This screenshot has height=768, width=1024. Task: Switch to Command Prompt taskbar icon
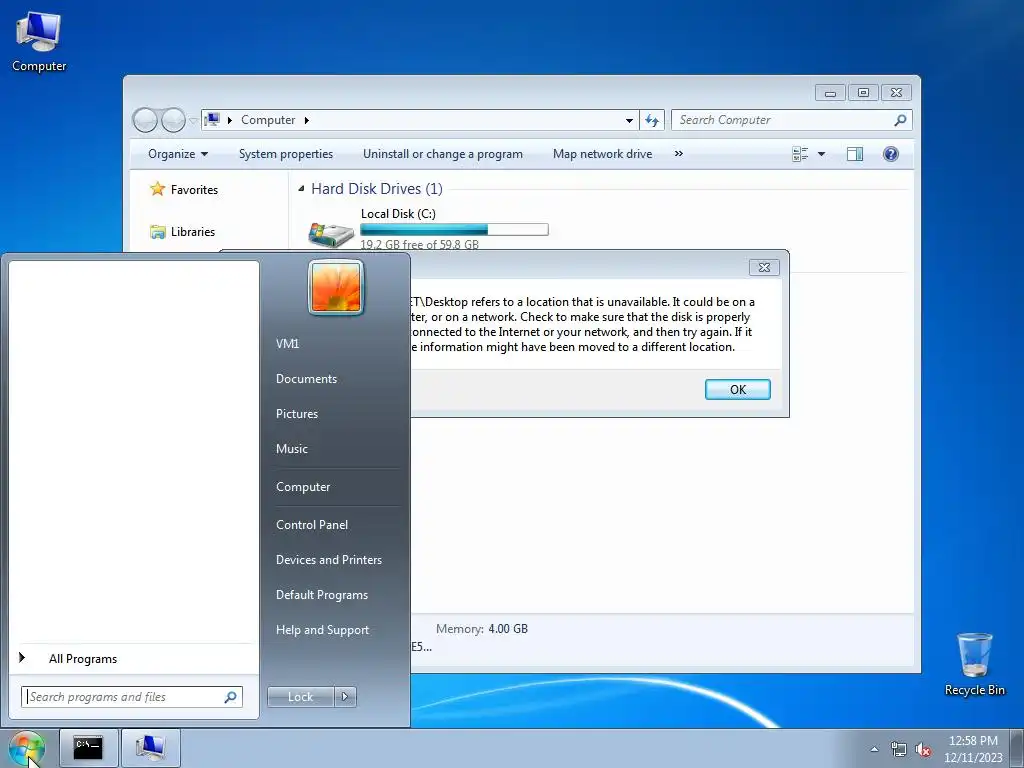tap(88, 748)
